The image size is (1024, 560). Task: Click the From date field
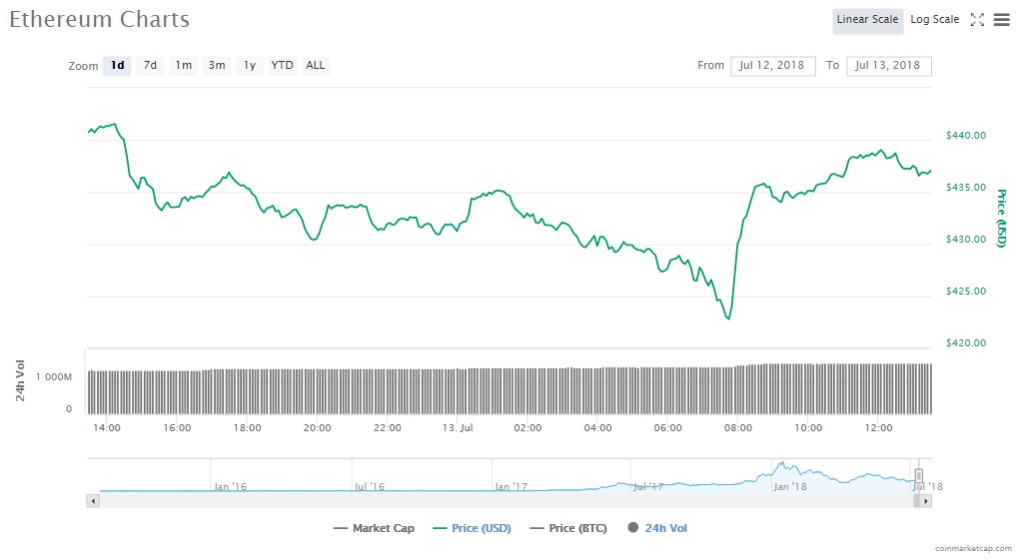[x=773, y=66]
